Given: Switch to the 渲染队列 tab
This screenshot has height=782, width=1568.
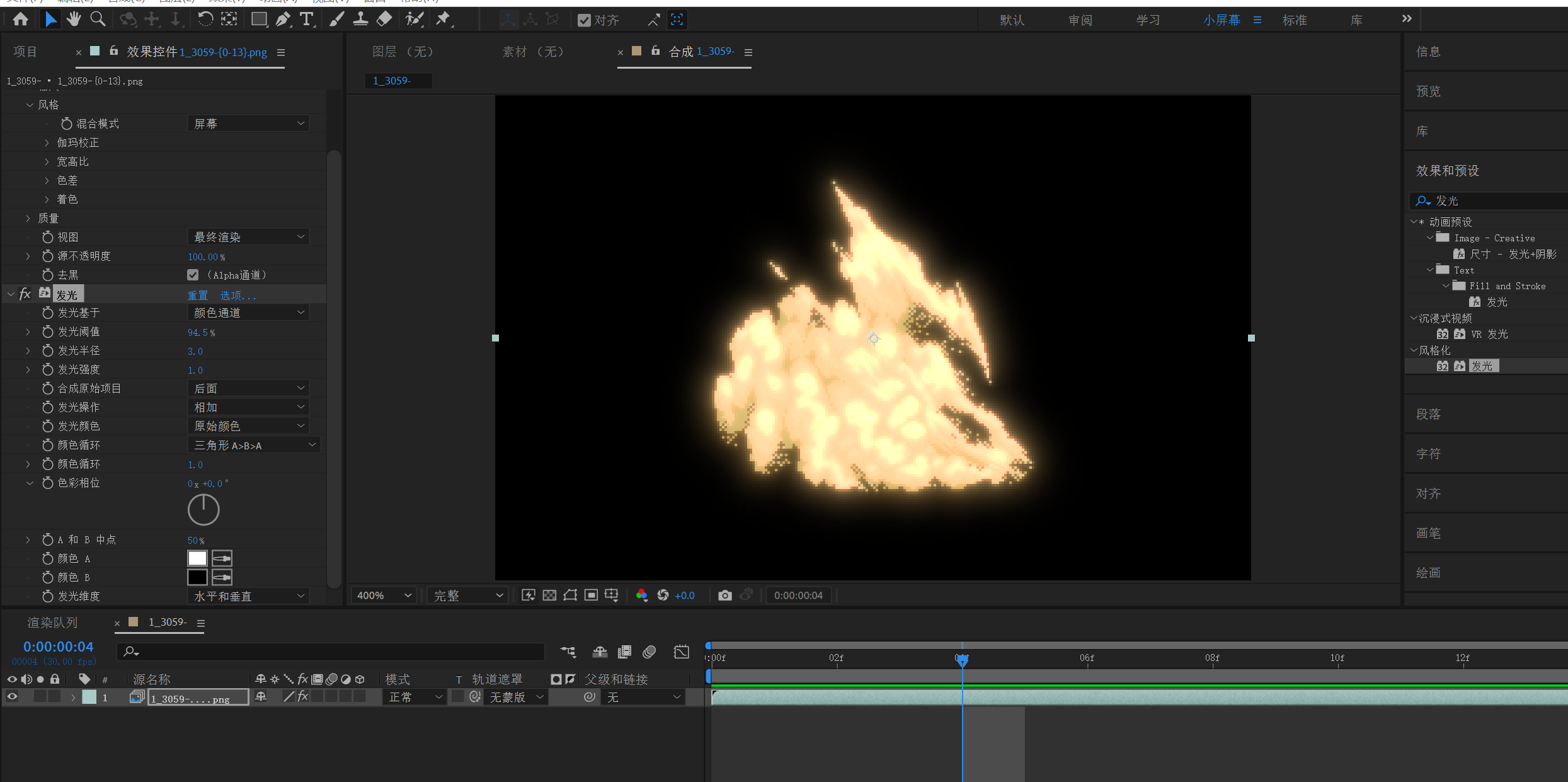Looking at the screenshot, I should (x=52, y=623).
